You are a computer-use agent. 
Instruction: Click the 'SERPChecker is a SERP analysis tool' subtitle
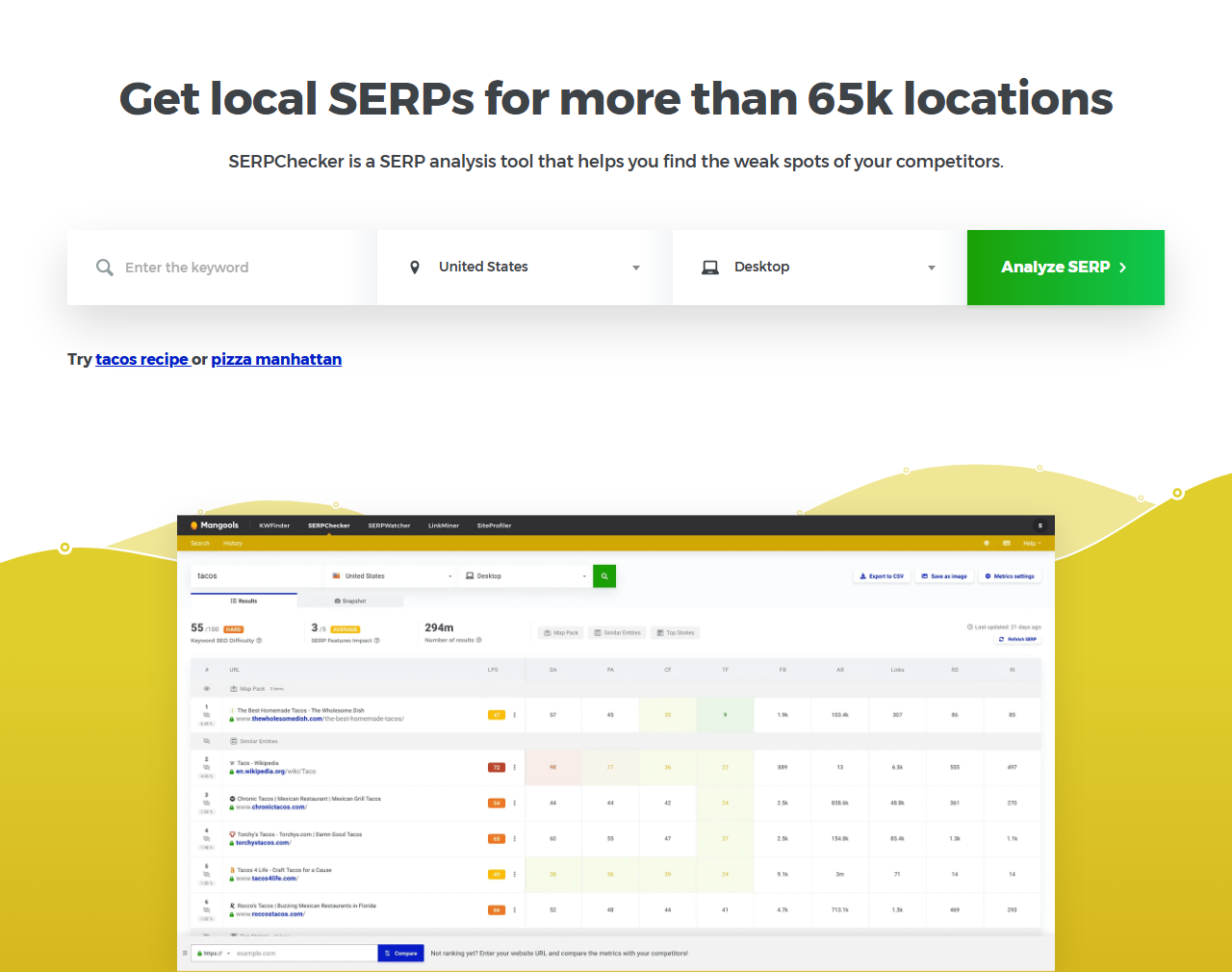[616, 162]
